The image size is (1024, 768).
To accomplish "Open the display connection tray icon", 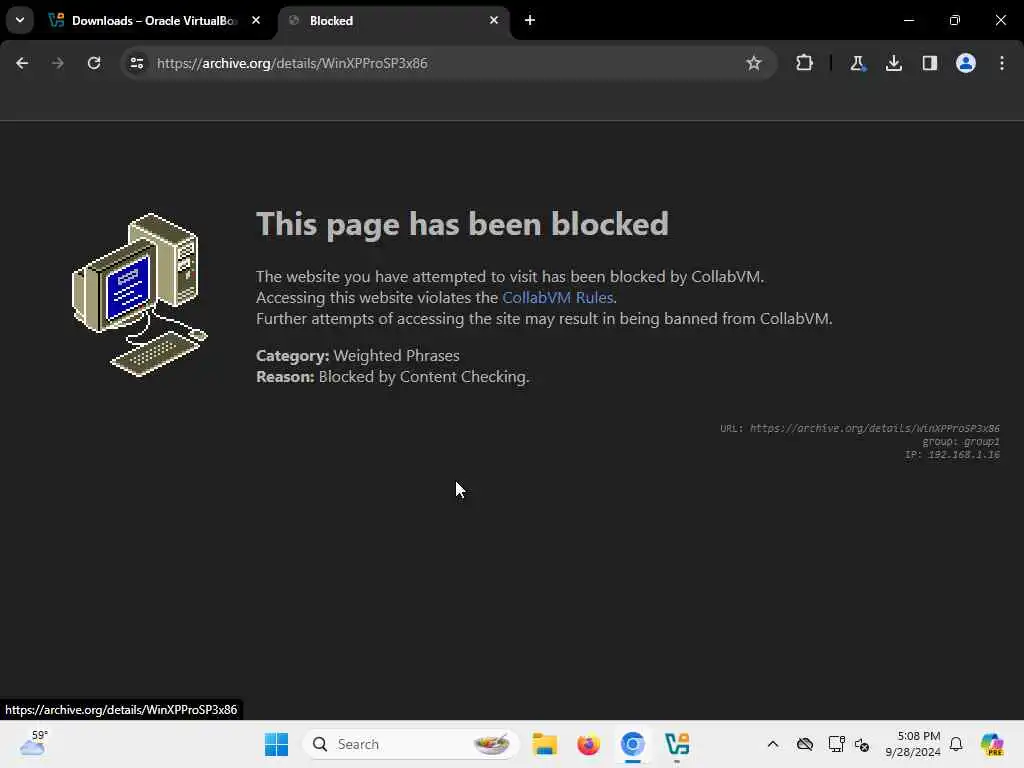I will coord(836,744).
